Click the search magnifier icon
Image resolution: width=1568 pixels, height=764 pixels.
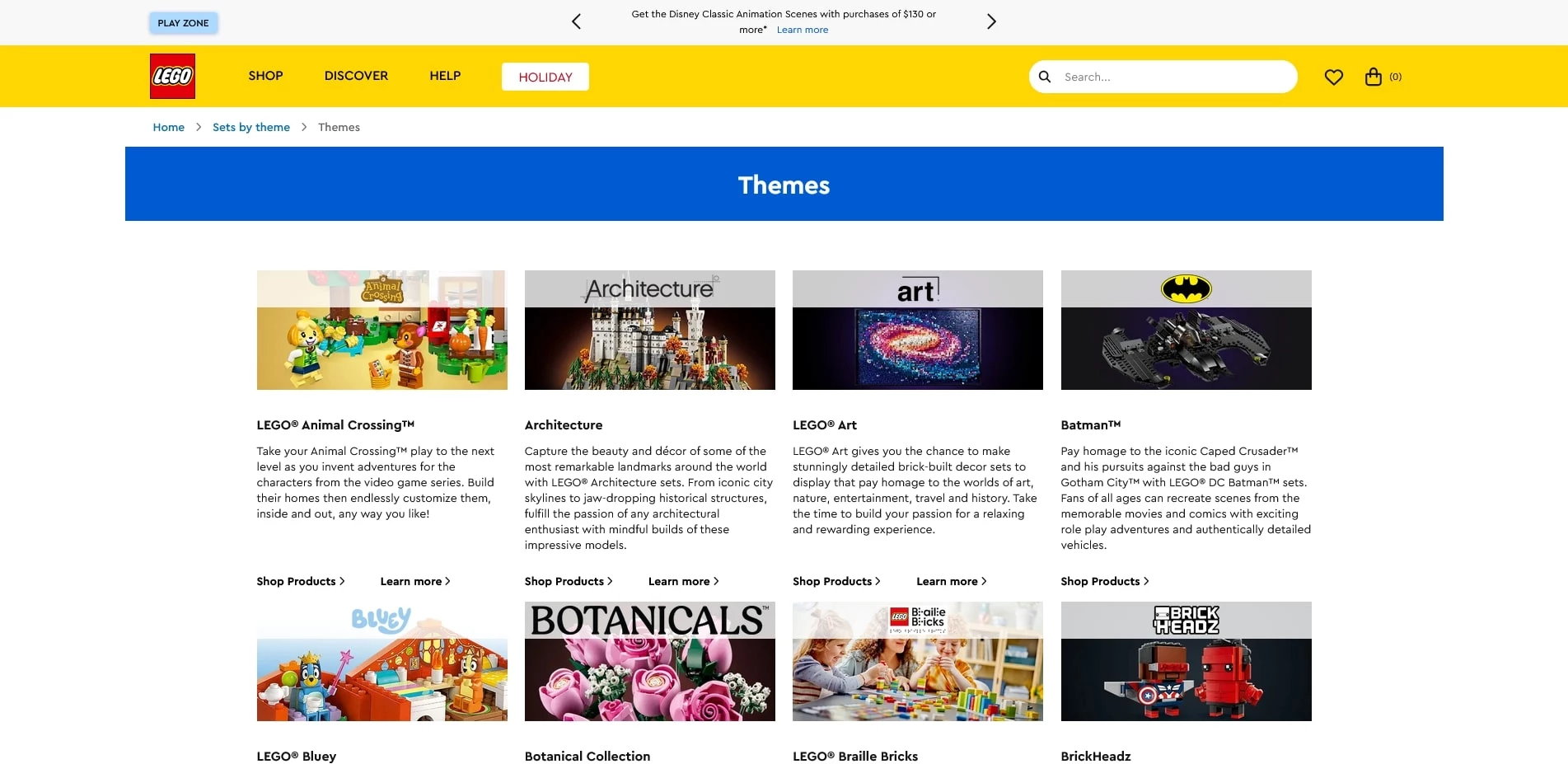point(1045,77)
